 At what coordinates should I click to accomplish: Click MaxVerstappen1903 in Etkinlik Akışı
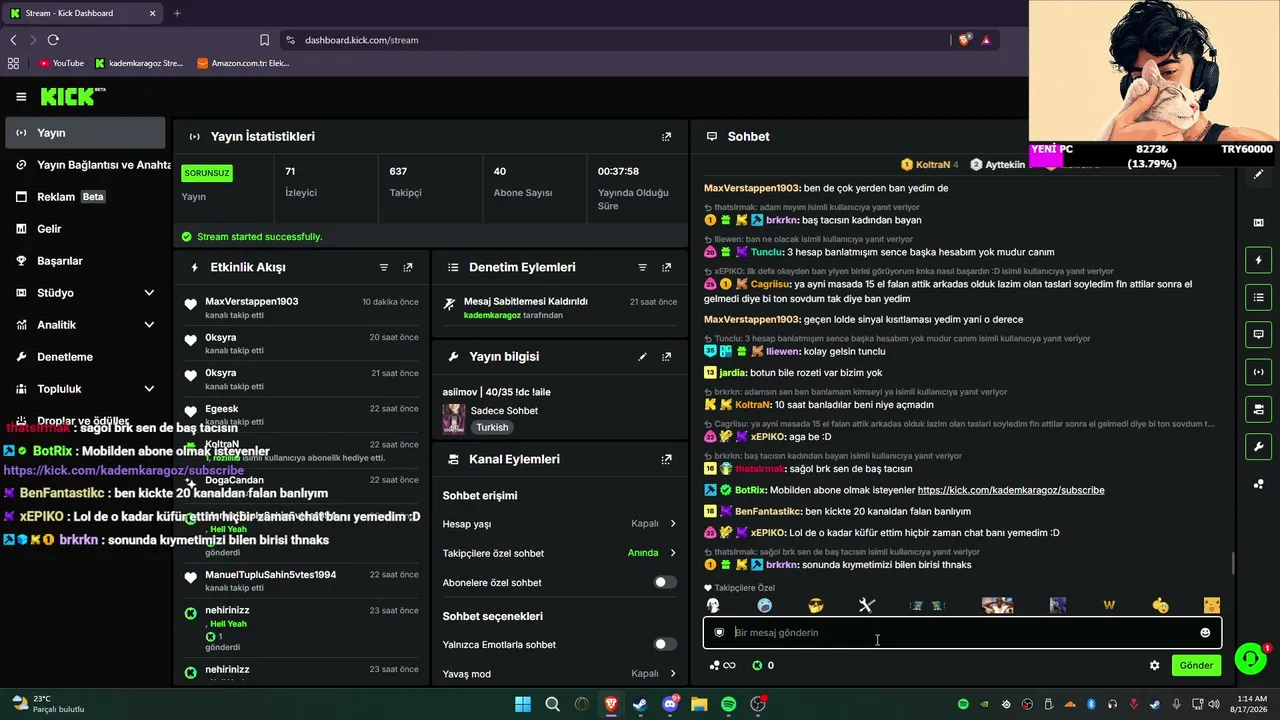click(251, 302)
